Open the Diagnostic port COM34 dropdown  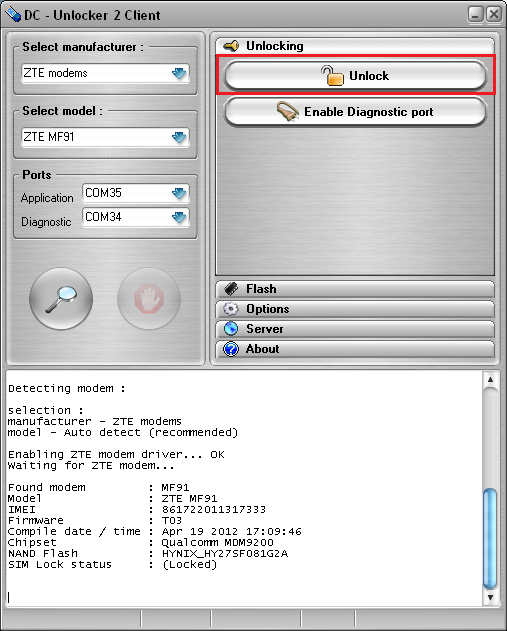coord(136,217)
